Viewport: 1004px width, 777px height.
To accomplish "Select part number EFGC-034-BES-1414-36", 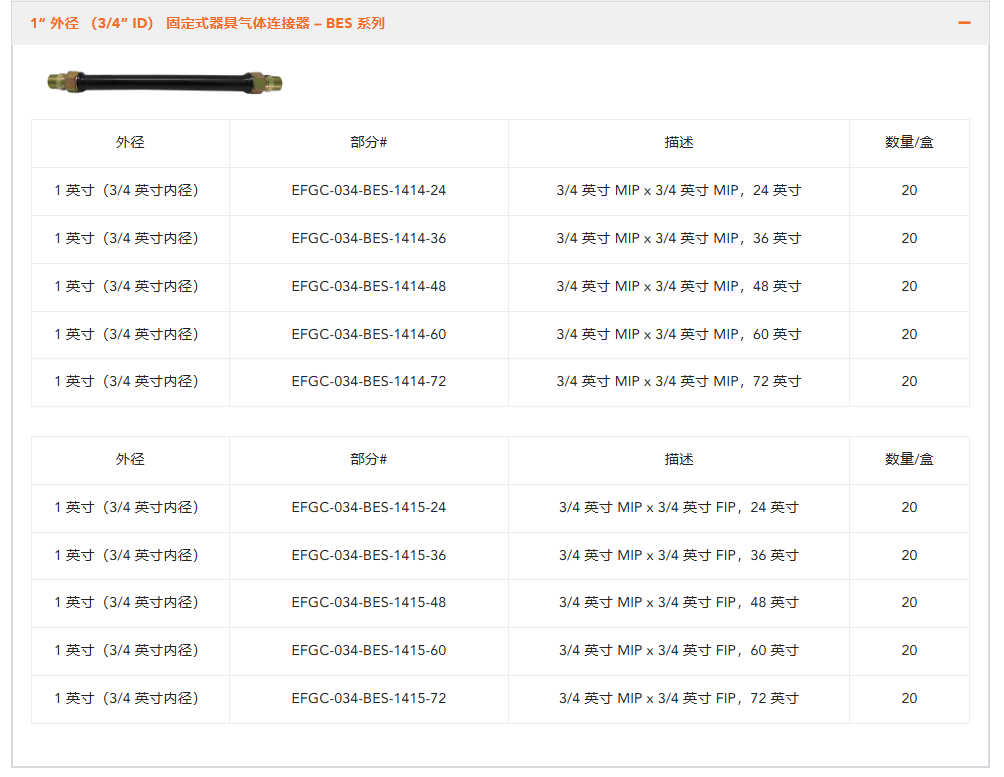I will pos(369,238).
